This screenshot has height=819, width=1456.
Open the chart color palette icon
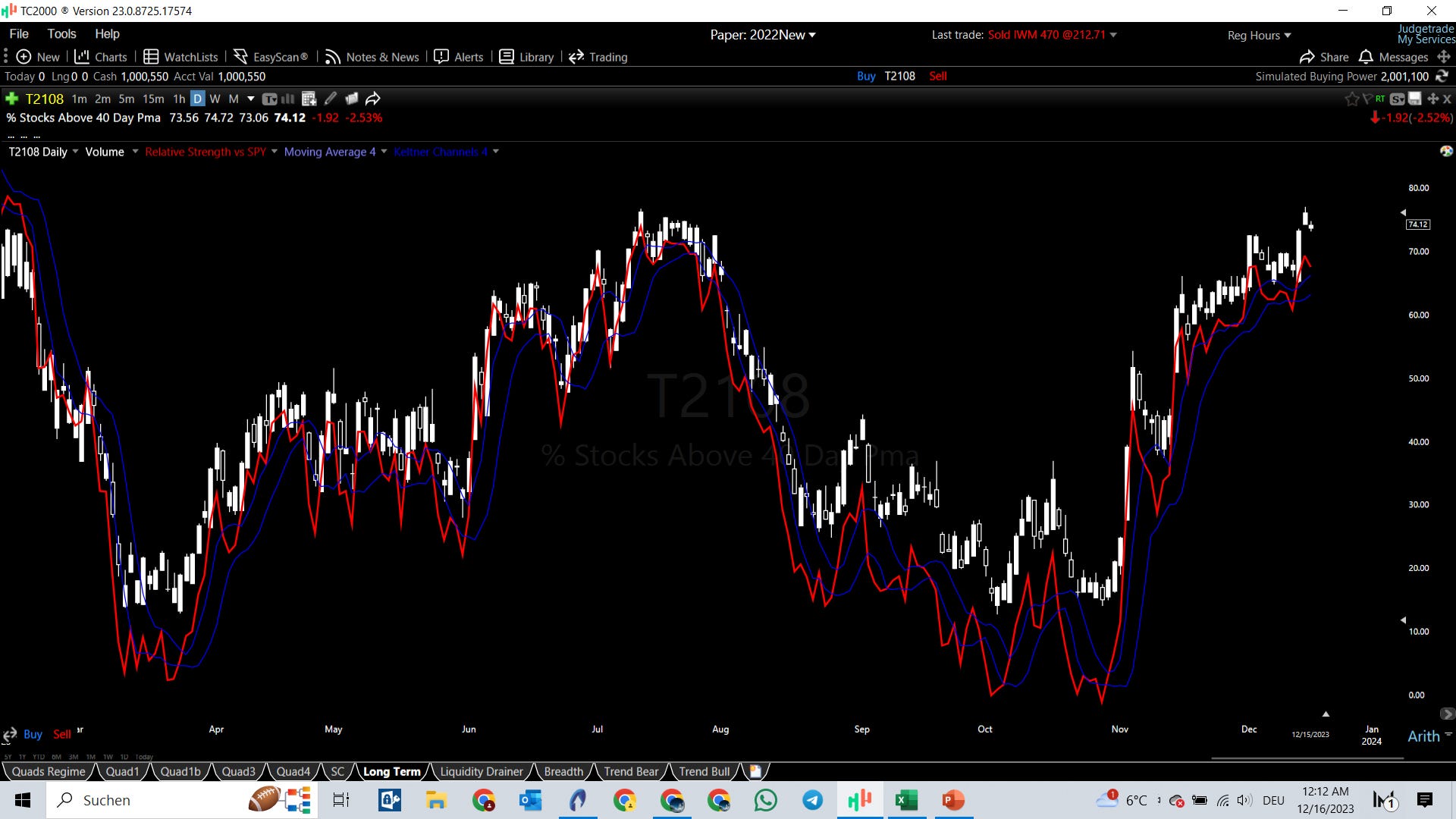click(x=1446, y=152)
